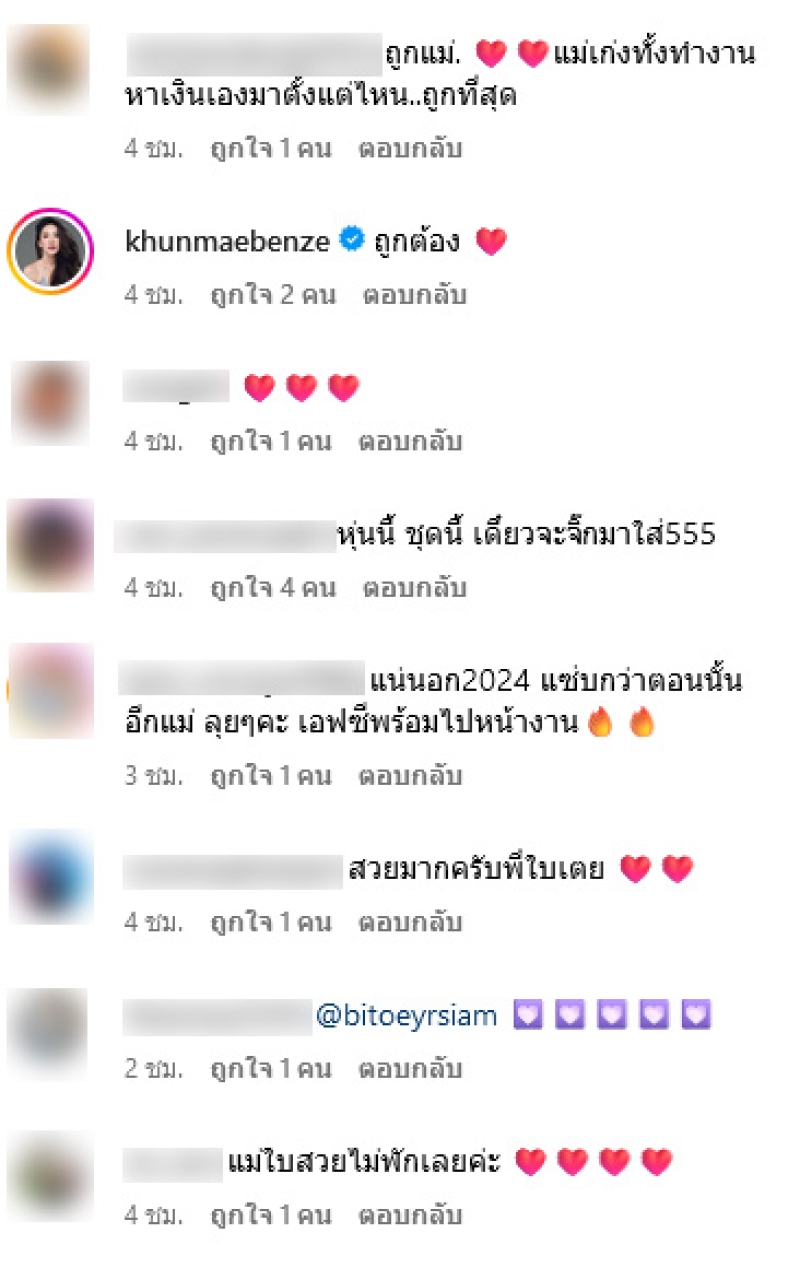Screen dimensions: 800x1268
Task: Open the khunmaebenze username link
Action: (x=228, y=241)
